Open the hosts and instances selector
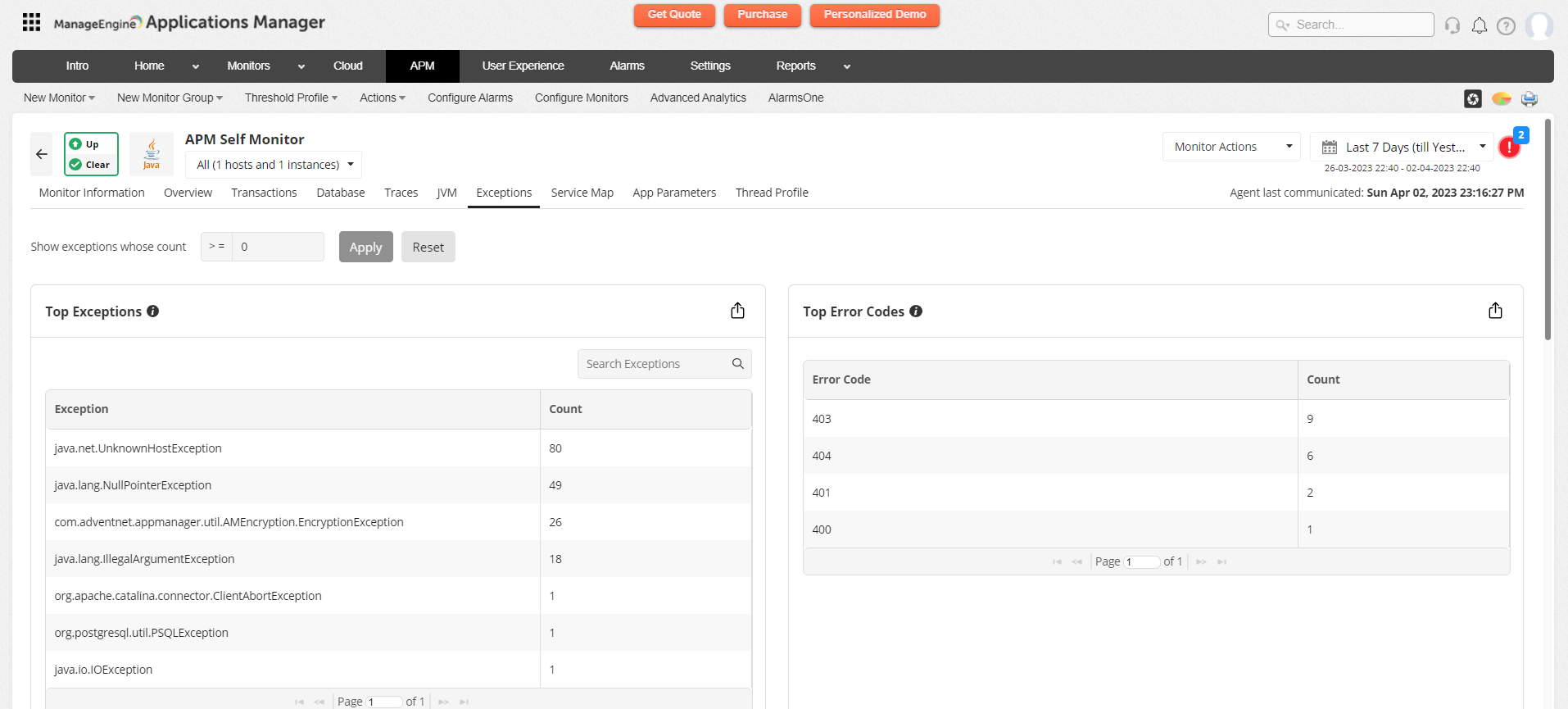 [x=274, y=165]
